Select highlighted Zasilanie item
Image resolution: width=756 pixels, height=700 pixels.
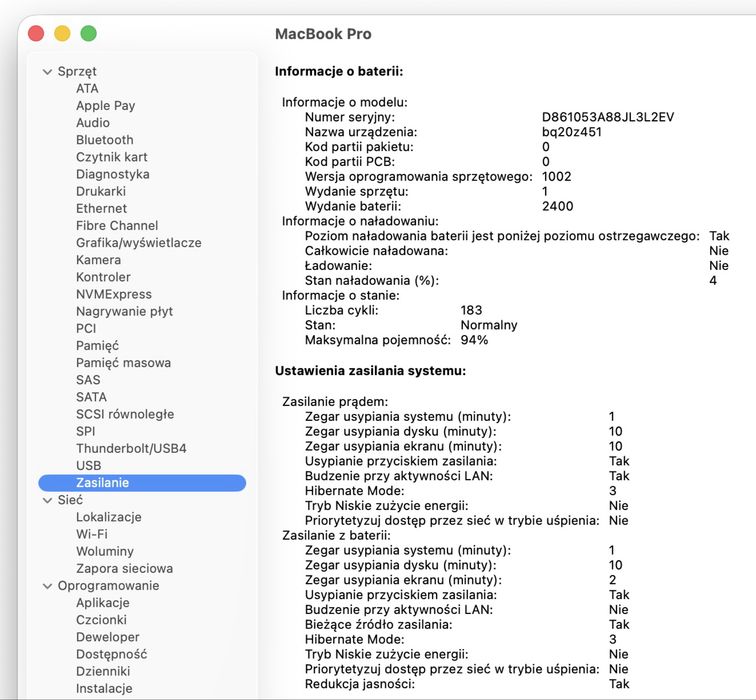[142, 483]
